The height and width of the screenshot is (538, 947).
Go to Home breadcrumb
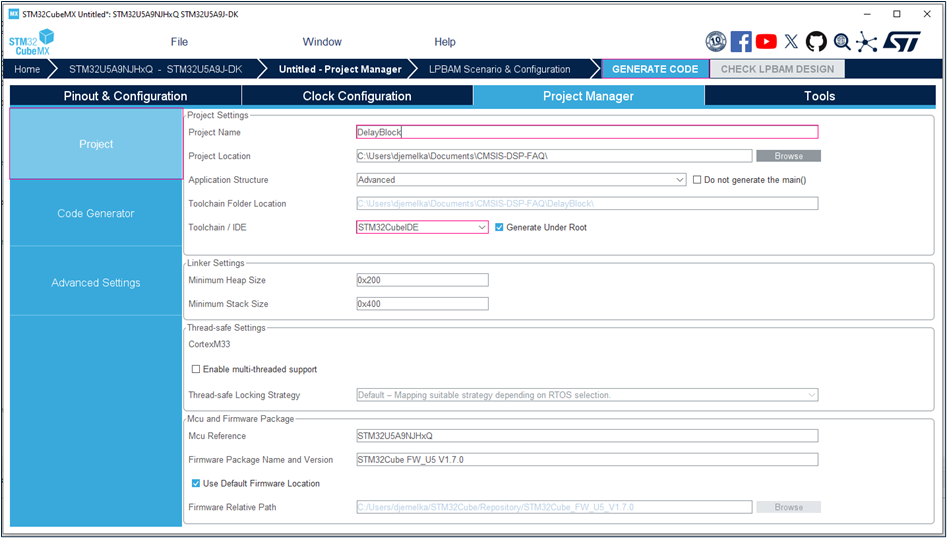click(27, 69)
